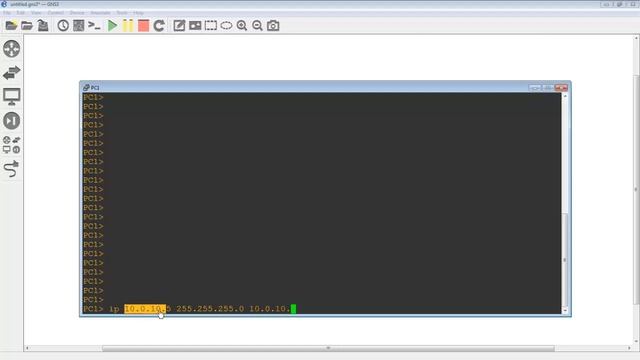Click the workspace horizontal scrollbar
The image size is (640, 360).
pyautogui.click(x=328, y=348)
